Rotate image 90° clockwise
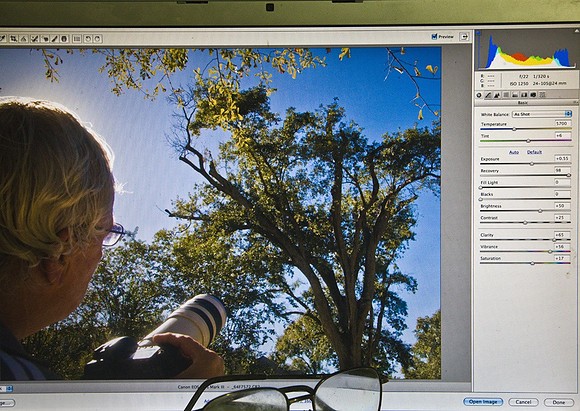Screen dimensions: 580x411 coord(98,38)
